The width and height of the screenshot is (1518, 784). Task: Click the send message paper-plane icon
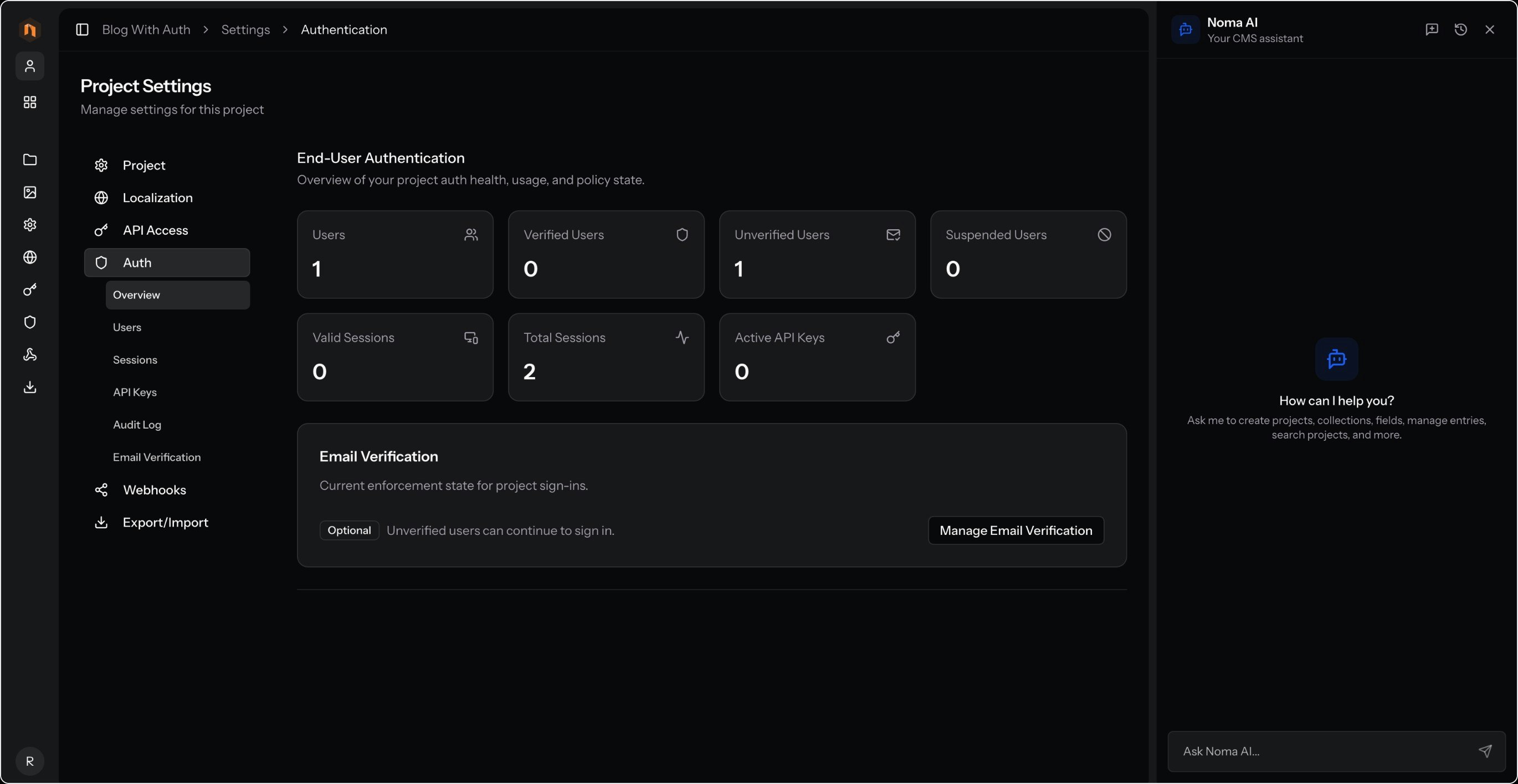tap(1484, 751)
